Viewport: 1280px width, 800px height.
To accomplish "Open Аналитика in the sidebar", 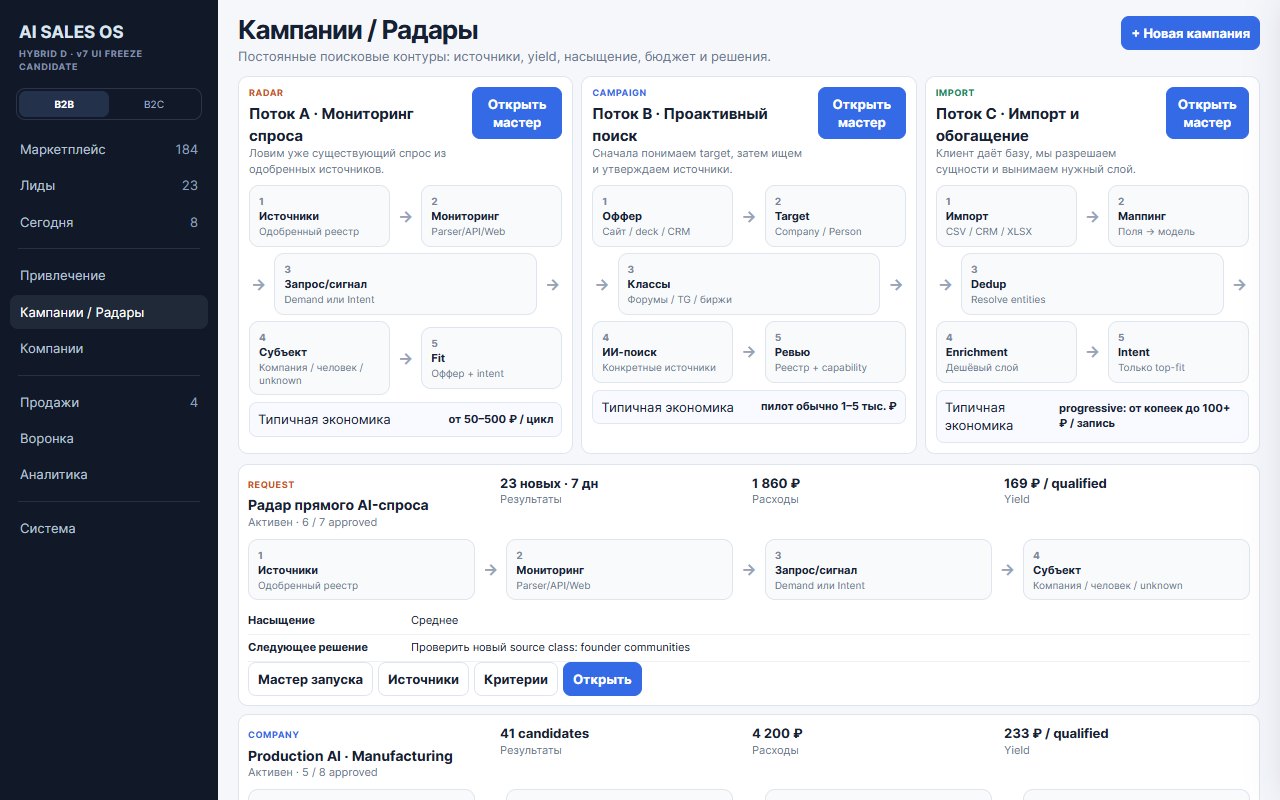I will [109, 474].
